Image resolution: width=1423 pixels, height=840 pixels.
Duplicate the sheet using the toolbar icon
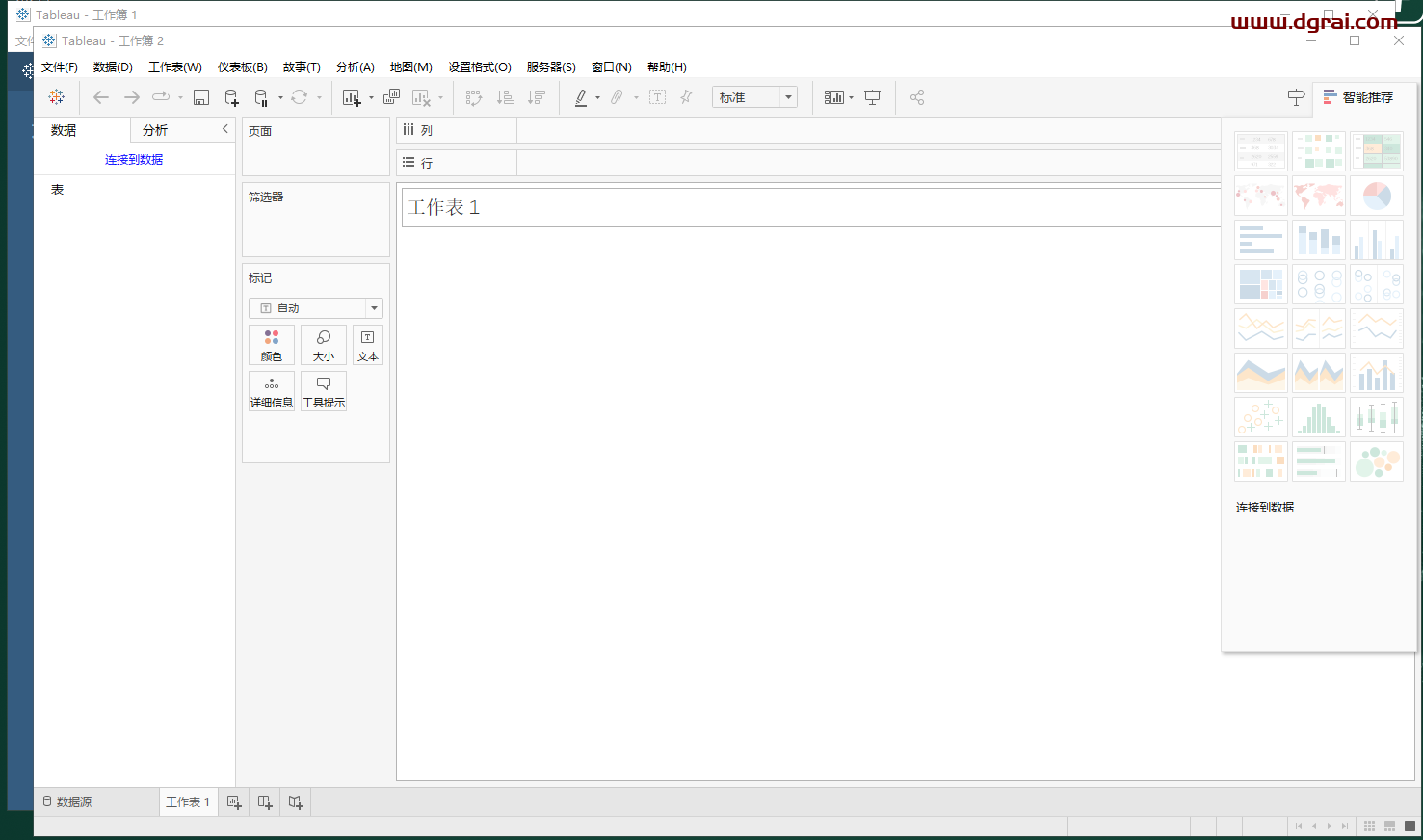pyautogui.click(x=391, y=97)
